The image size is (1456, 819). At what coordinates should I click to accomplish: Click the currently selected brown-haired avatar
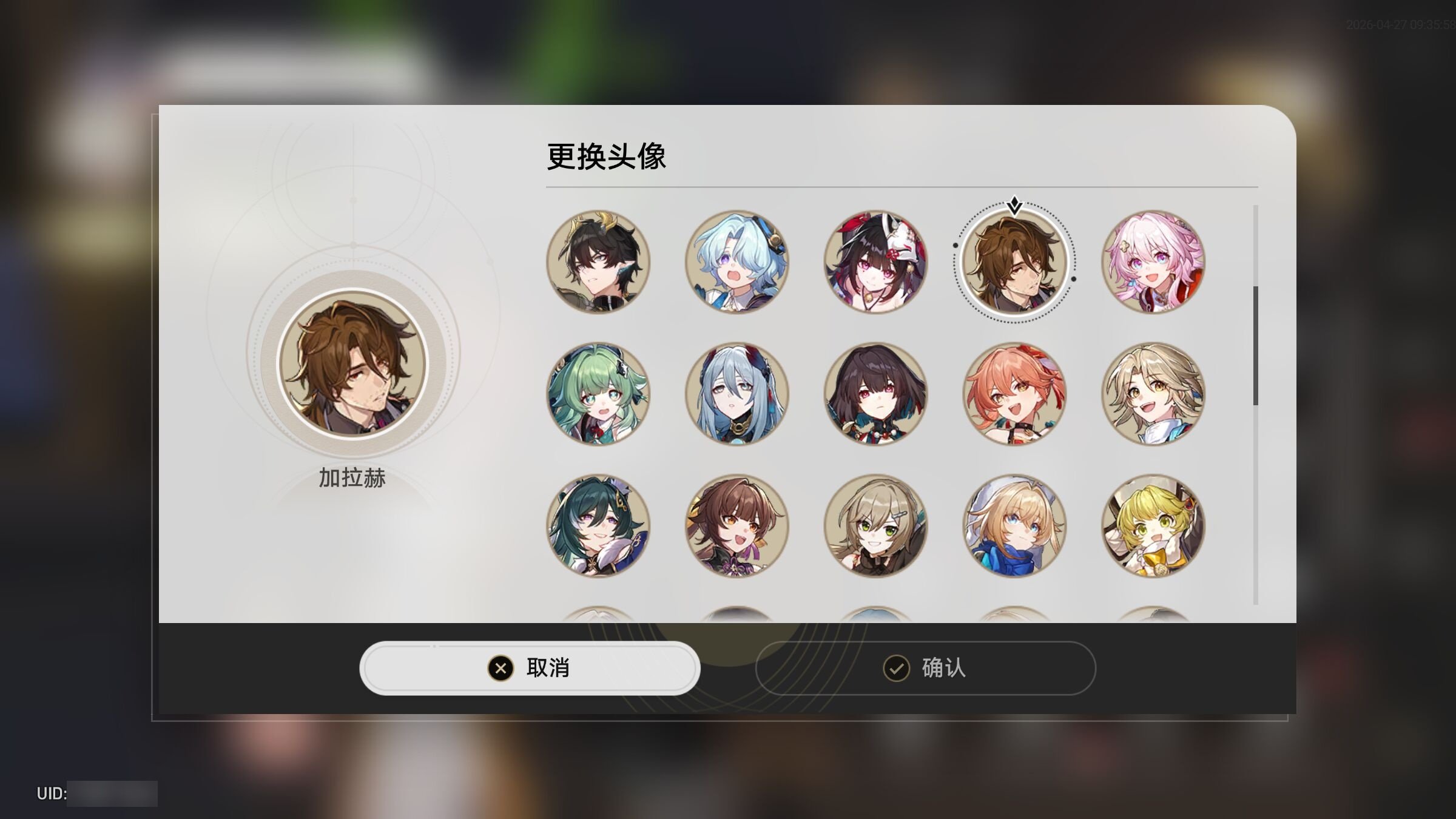(x=1014, y=262)
